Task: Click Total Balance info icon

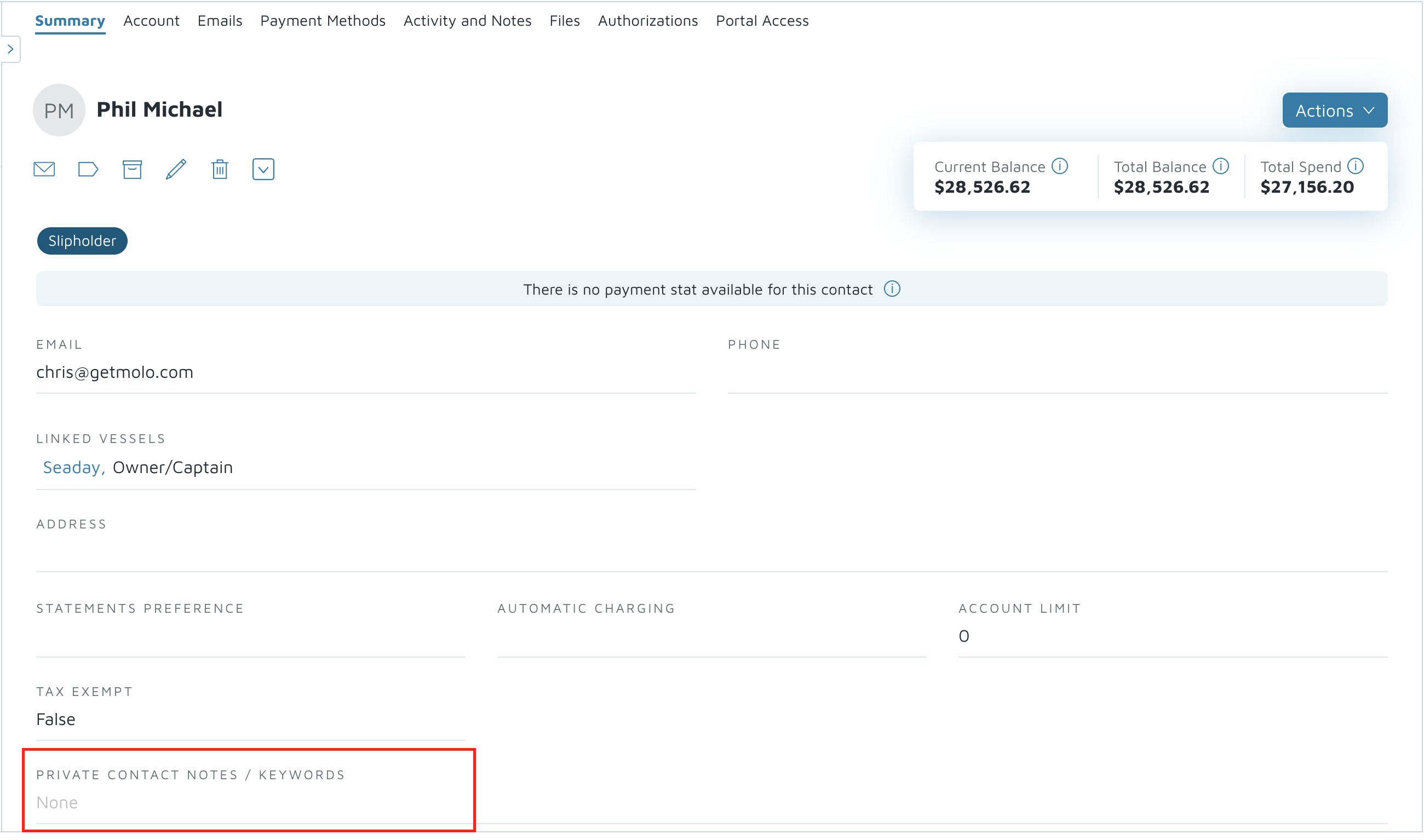Action: click(x=1221, y=166)
